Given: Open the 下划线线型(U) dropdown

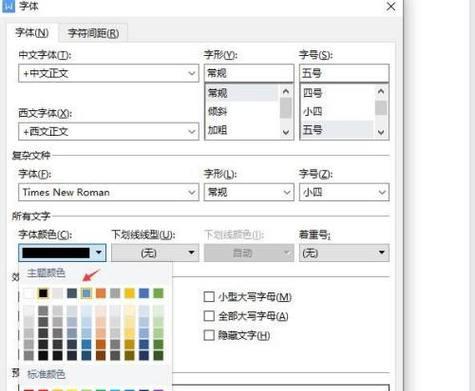Looking at the screenshot, I should 155,253.
